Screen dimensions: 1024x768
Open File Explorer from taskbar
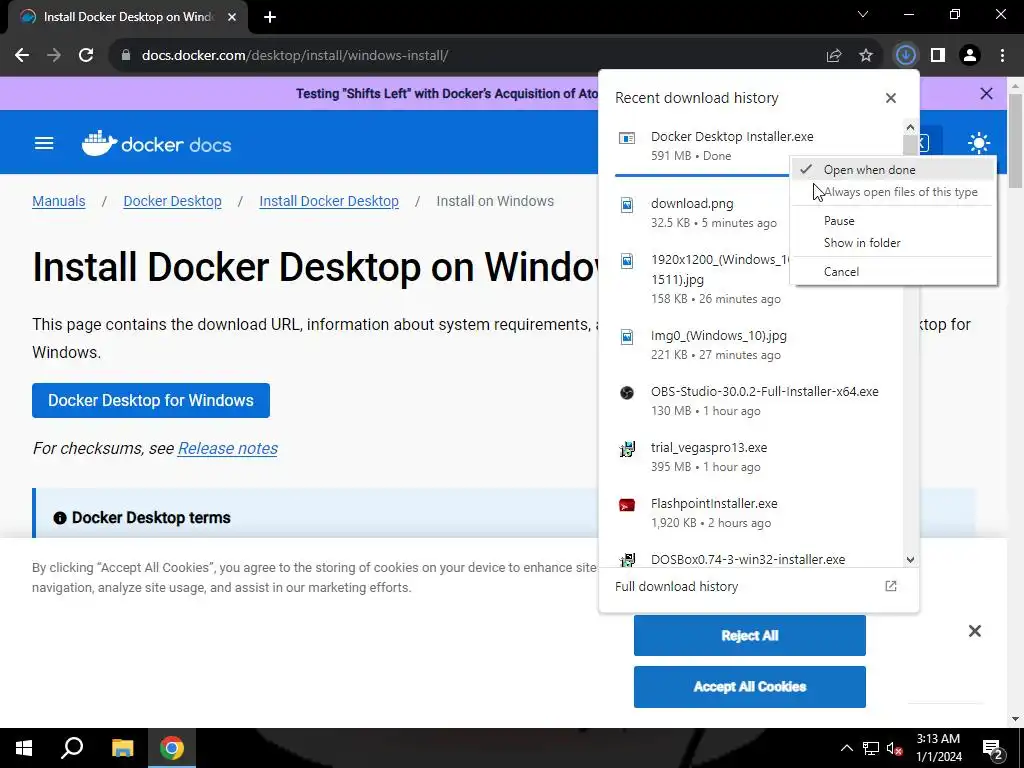click(x=122, y=748)
